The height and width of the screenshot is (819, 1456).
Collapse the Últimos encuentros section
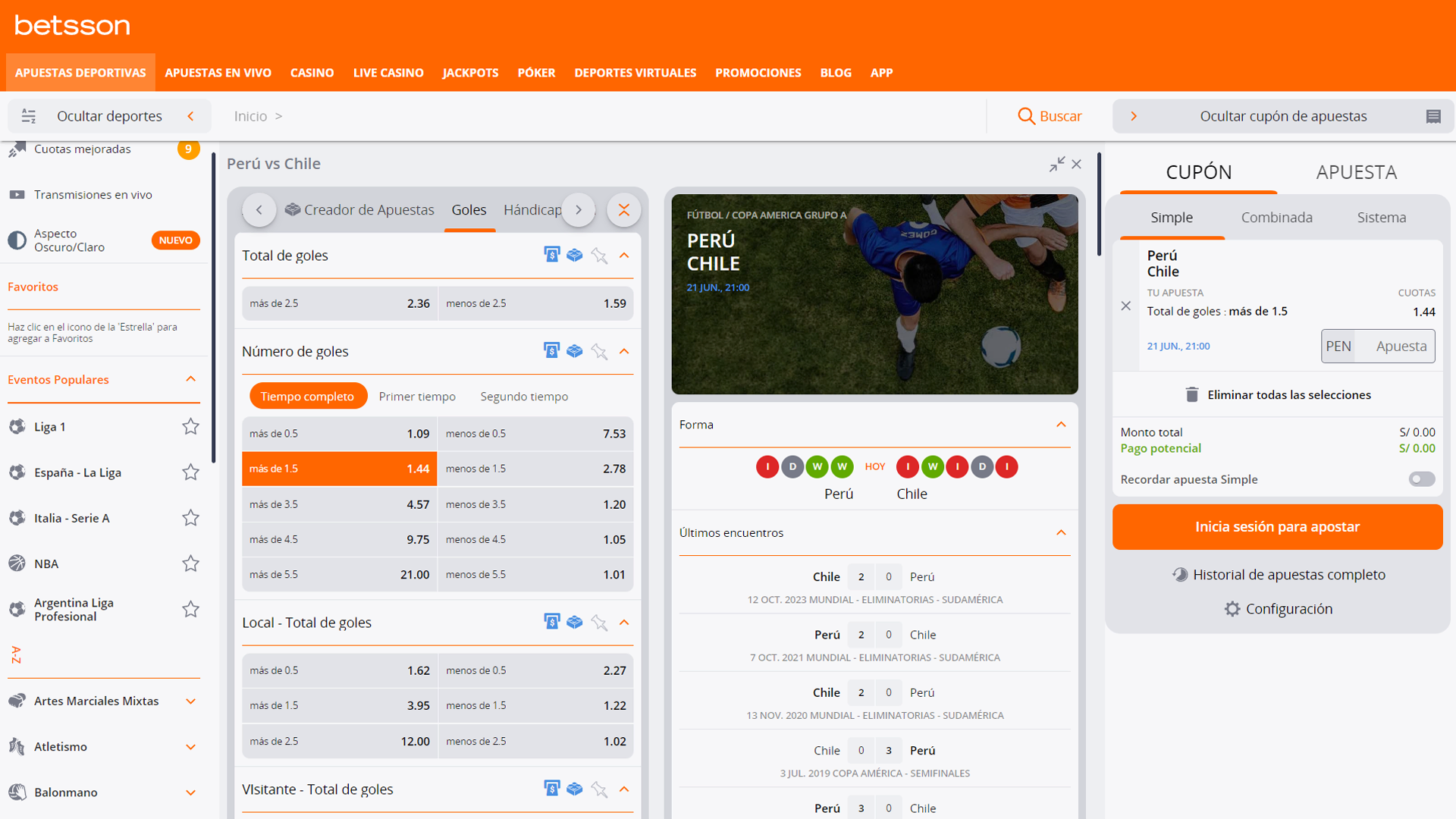tap(1061, 533)
